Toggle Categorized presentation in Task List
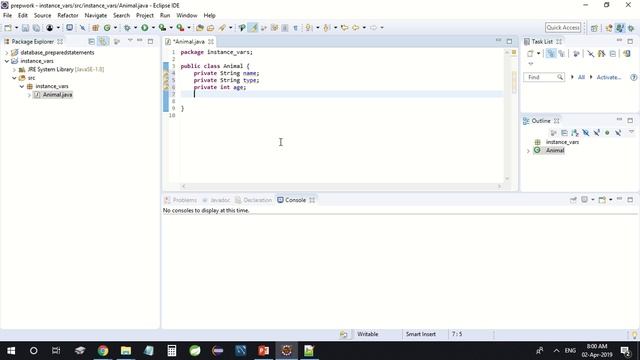640x360 pixels. point(551,53)
